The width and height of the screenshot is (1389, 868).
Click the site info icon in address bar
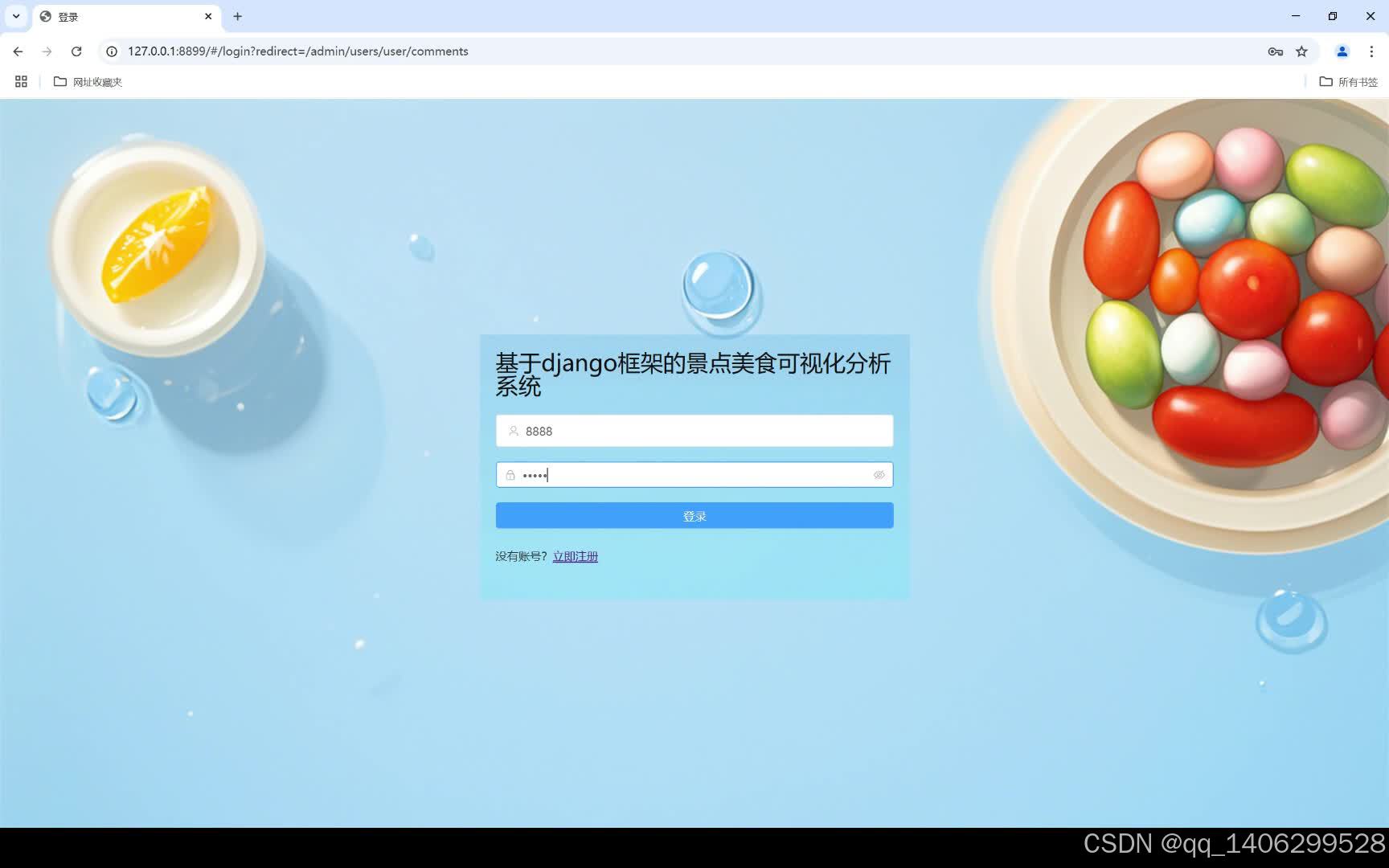(x=111, y=51)
